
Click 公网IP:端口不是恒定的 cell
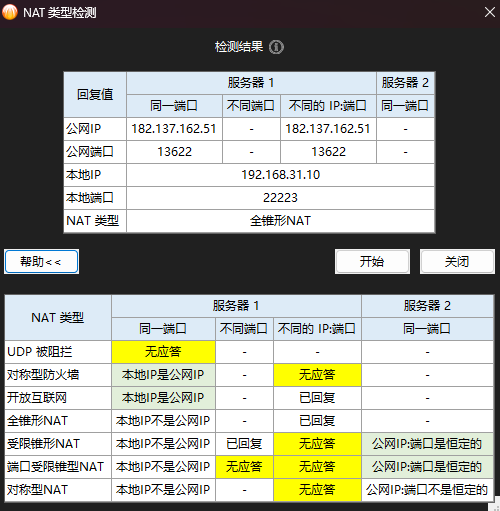pos(427,490)
